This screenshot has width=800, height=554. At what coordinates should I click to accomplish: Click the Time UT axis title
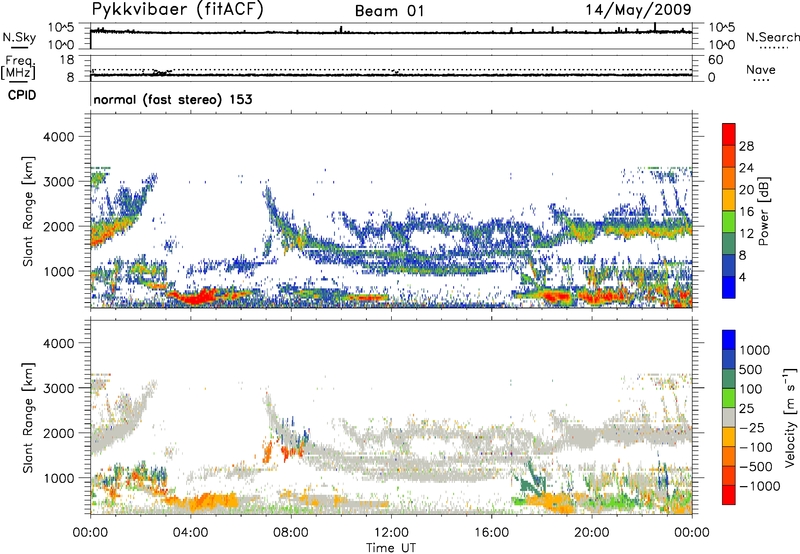(391, 548)
